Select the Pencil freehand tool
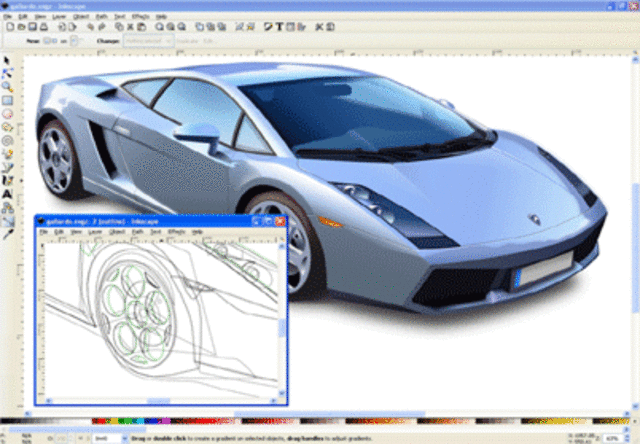The image size is (640, 444). (x=7, y=154)
